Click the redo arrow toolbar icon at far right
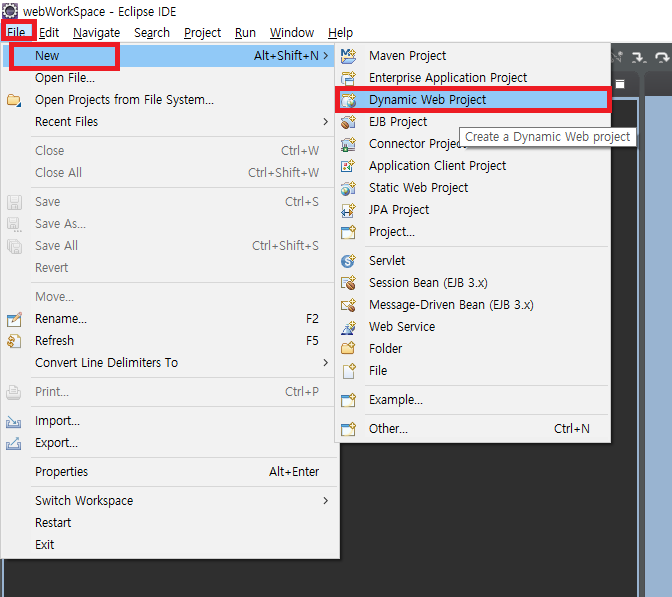672x597 pixels. (x=662, y=57)
